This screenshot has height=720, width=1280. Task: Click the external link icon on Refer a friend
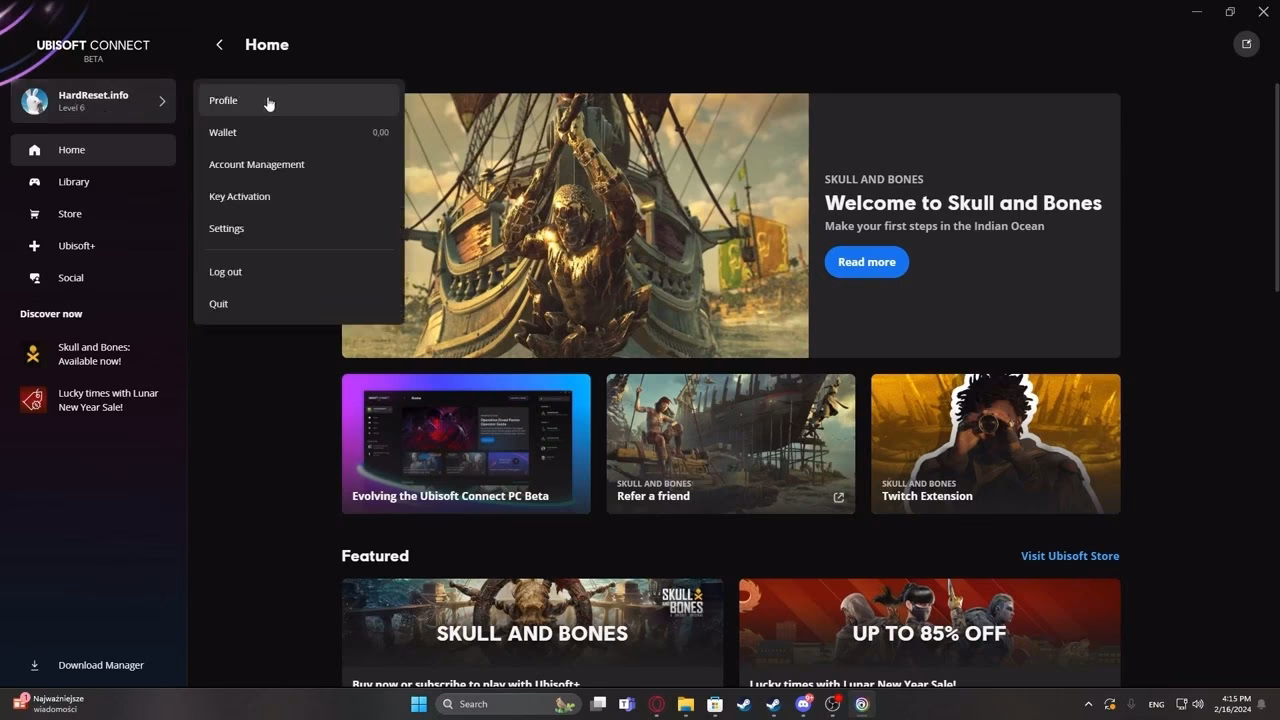(x=839, y=497)
